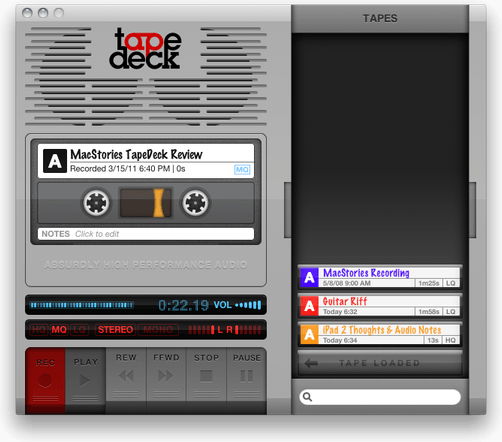Click the purple A label icon
The image size is (502, 442).
(x=309, y=277)
